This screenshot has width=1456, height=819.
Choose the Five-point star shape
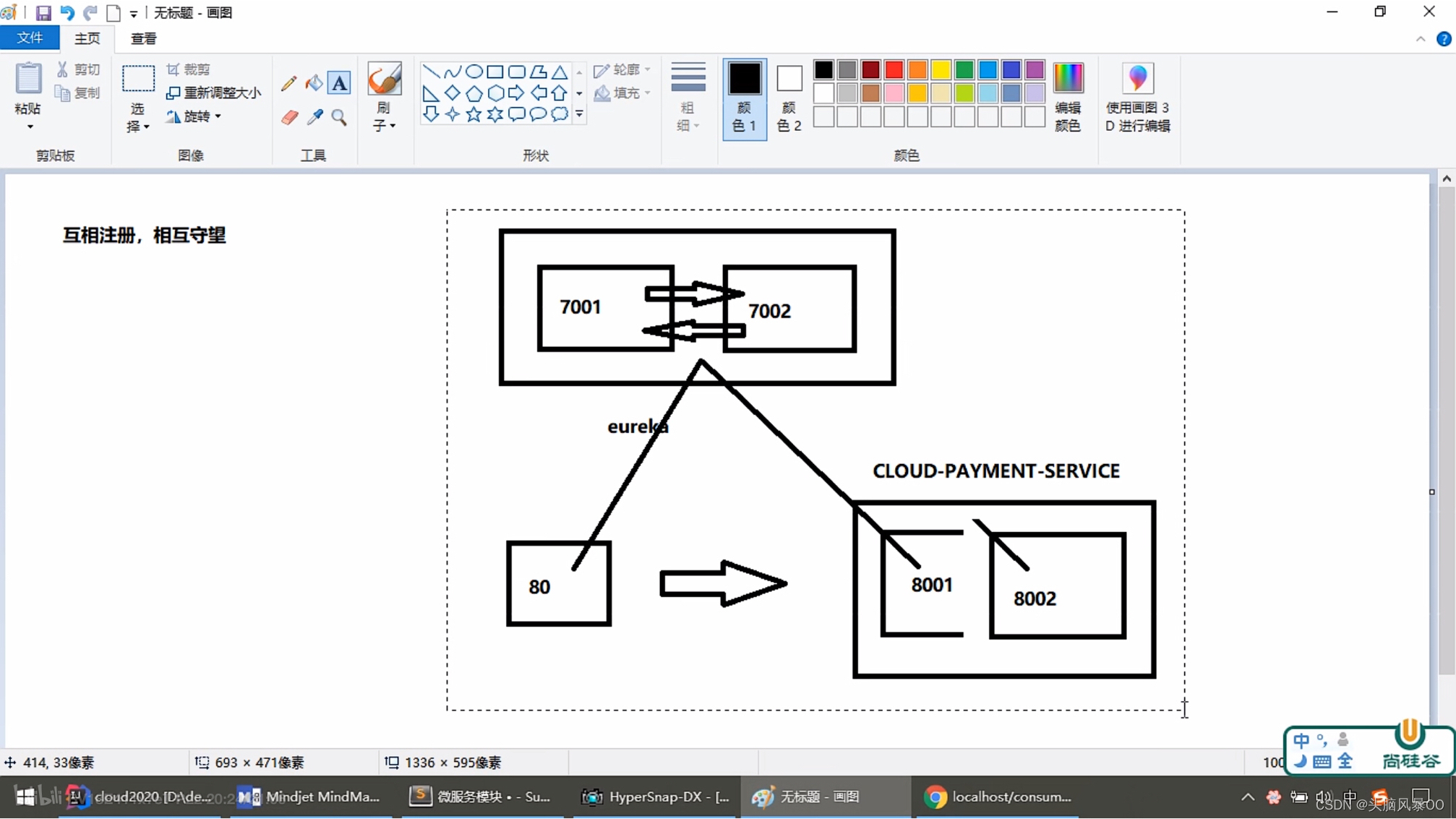(x=474, y=114)
